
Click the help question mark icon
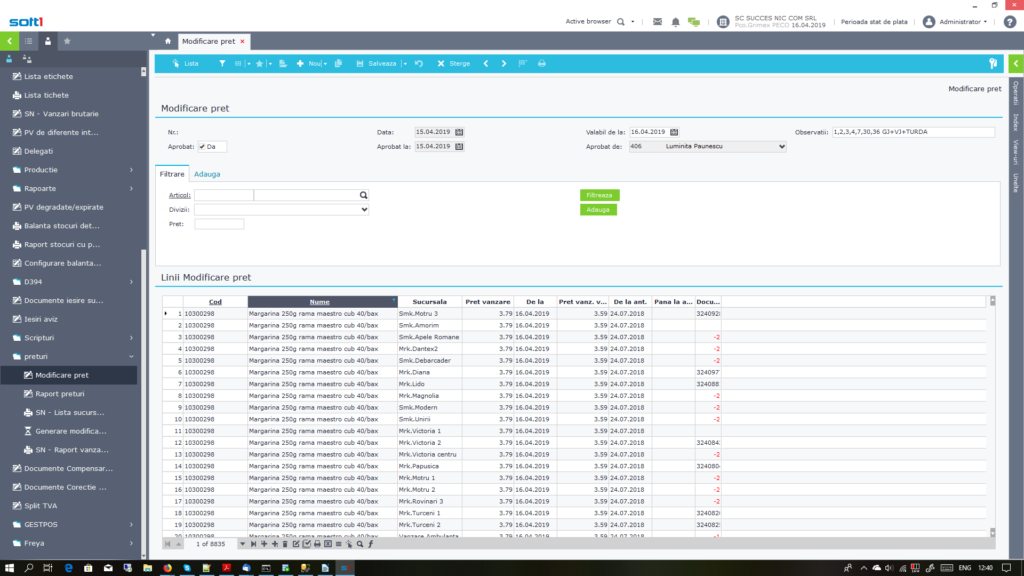pos(1010,22)
